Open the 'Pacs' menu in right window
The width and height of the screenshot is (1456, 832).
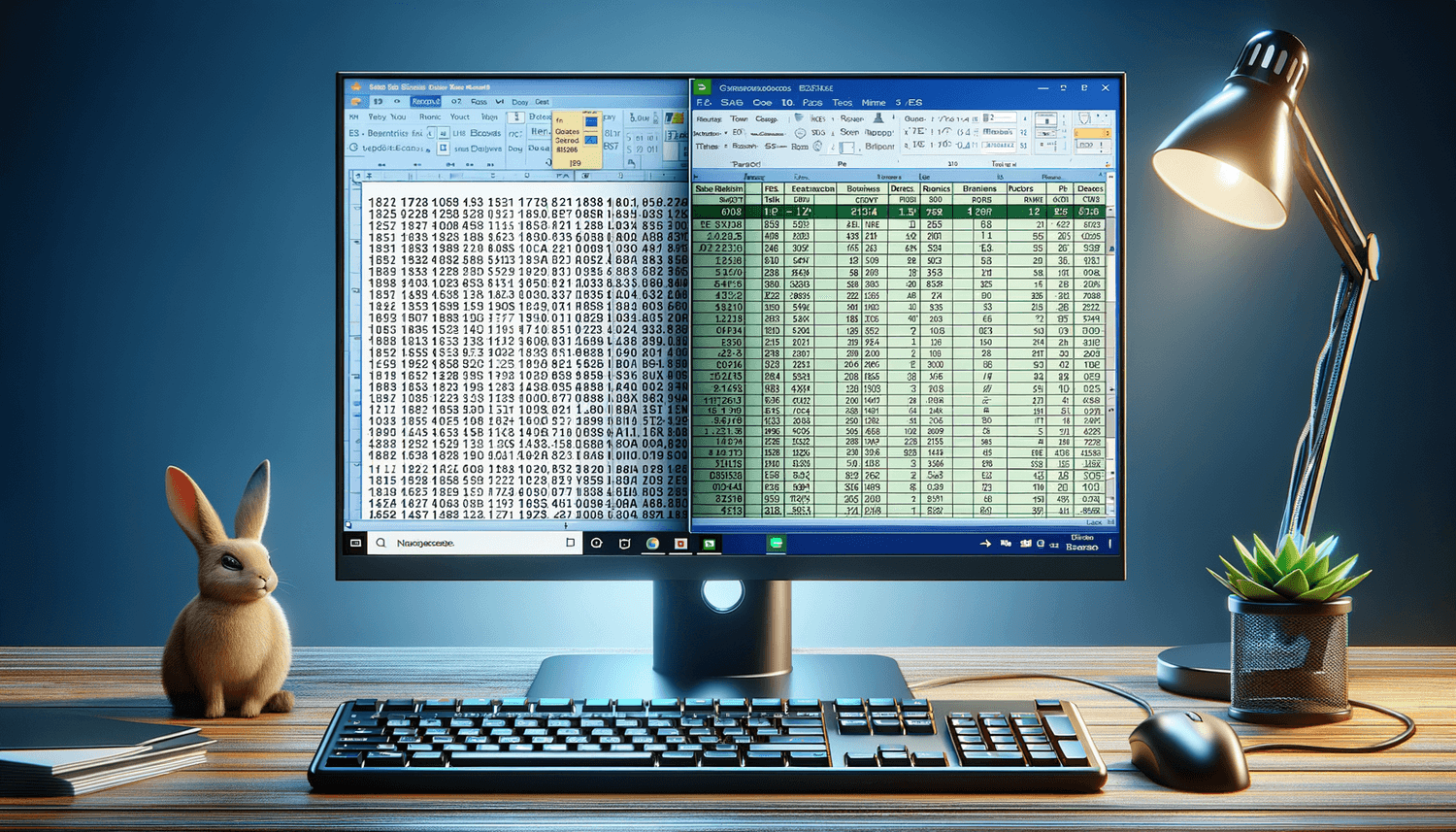[812, 102]
